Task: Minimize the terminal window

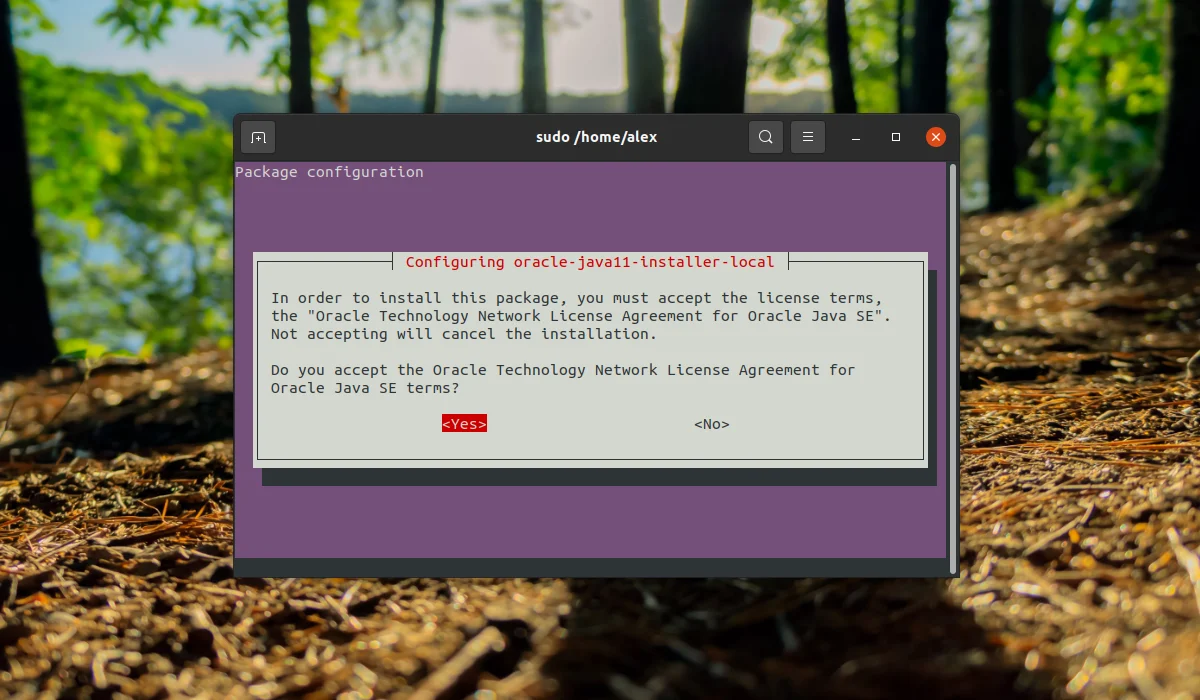Action: click(857, 137)
